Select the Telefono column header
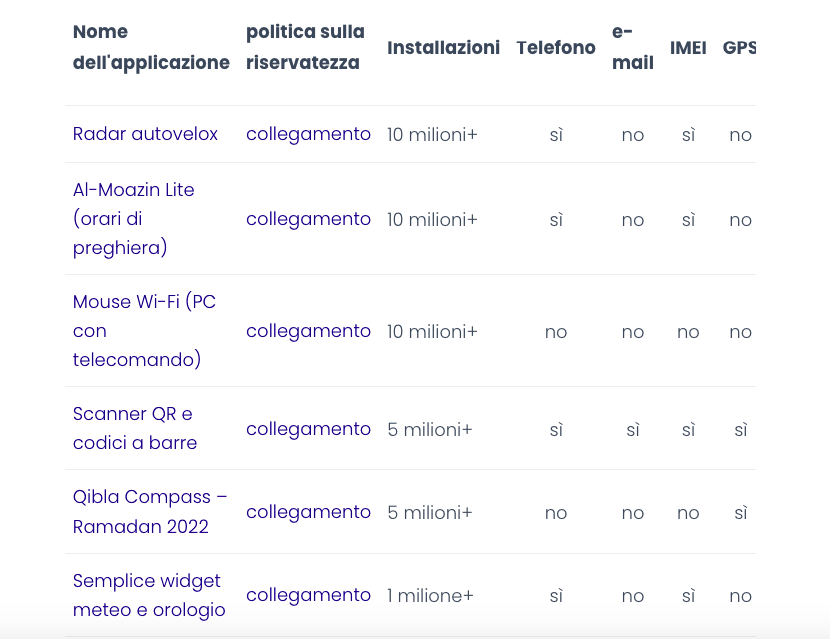The height and width of the screenshot is (639, 830). [556, 47]
